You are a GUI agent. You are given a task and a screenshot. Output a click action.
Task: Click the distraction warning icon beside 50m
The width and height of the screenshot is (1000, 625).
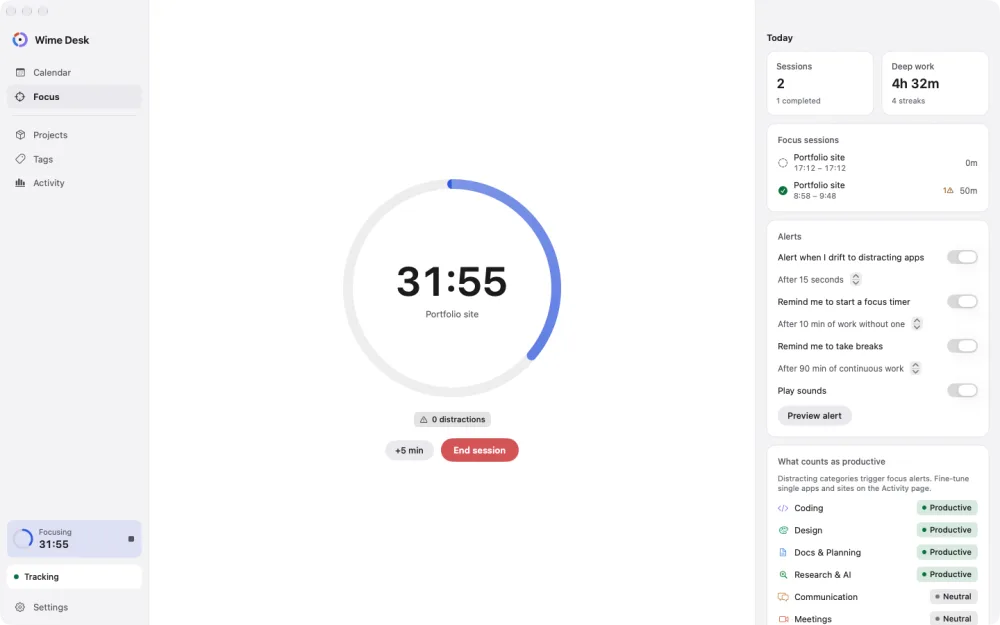click(948, 191)
